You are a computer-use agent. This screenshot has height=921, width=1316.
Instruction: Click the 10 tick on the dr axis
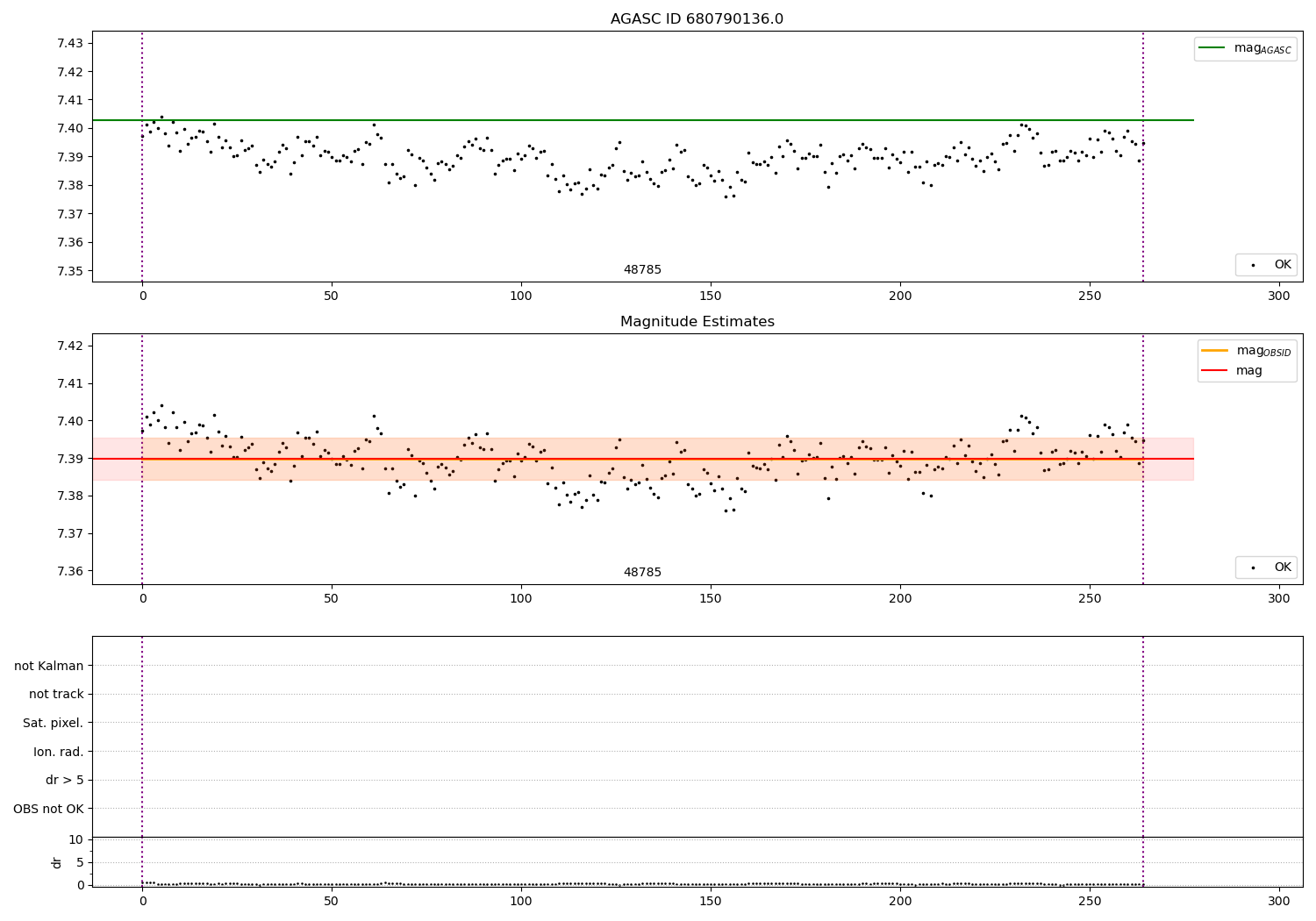[x=76, y=839]
